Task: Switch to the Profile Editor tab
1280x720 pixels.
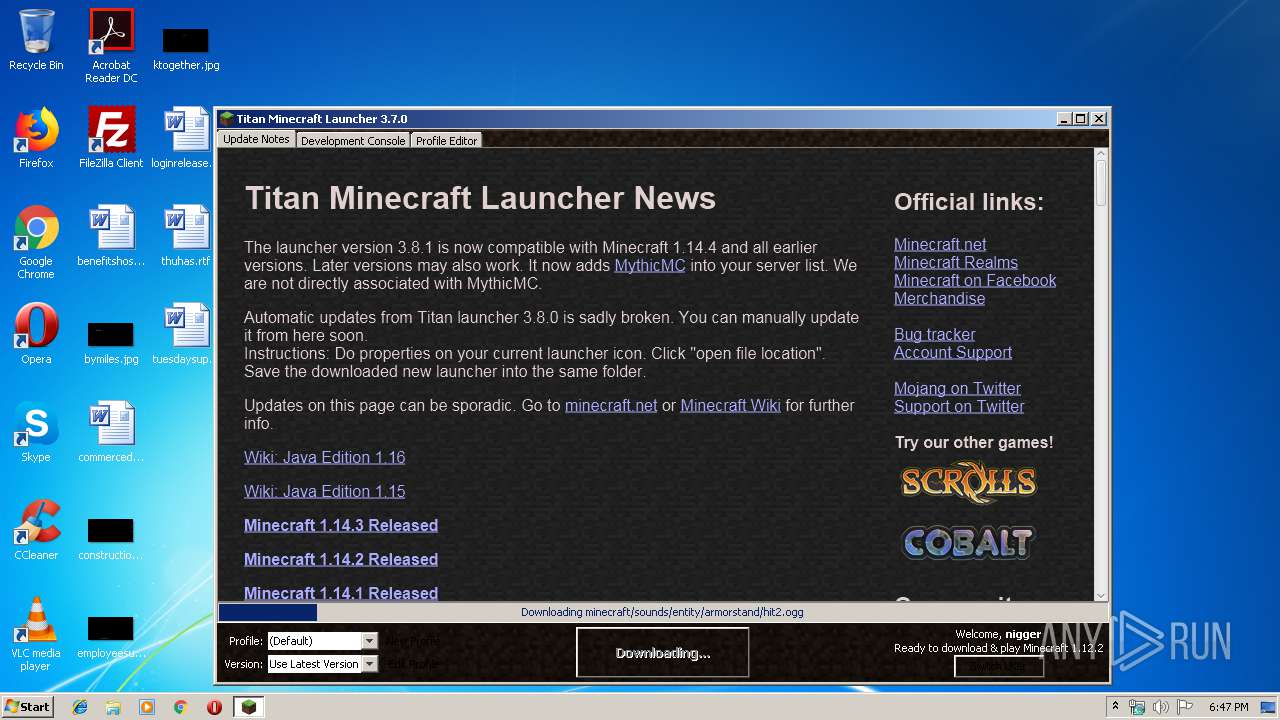Action: [446, 141]
